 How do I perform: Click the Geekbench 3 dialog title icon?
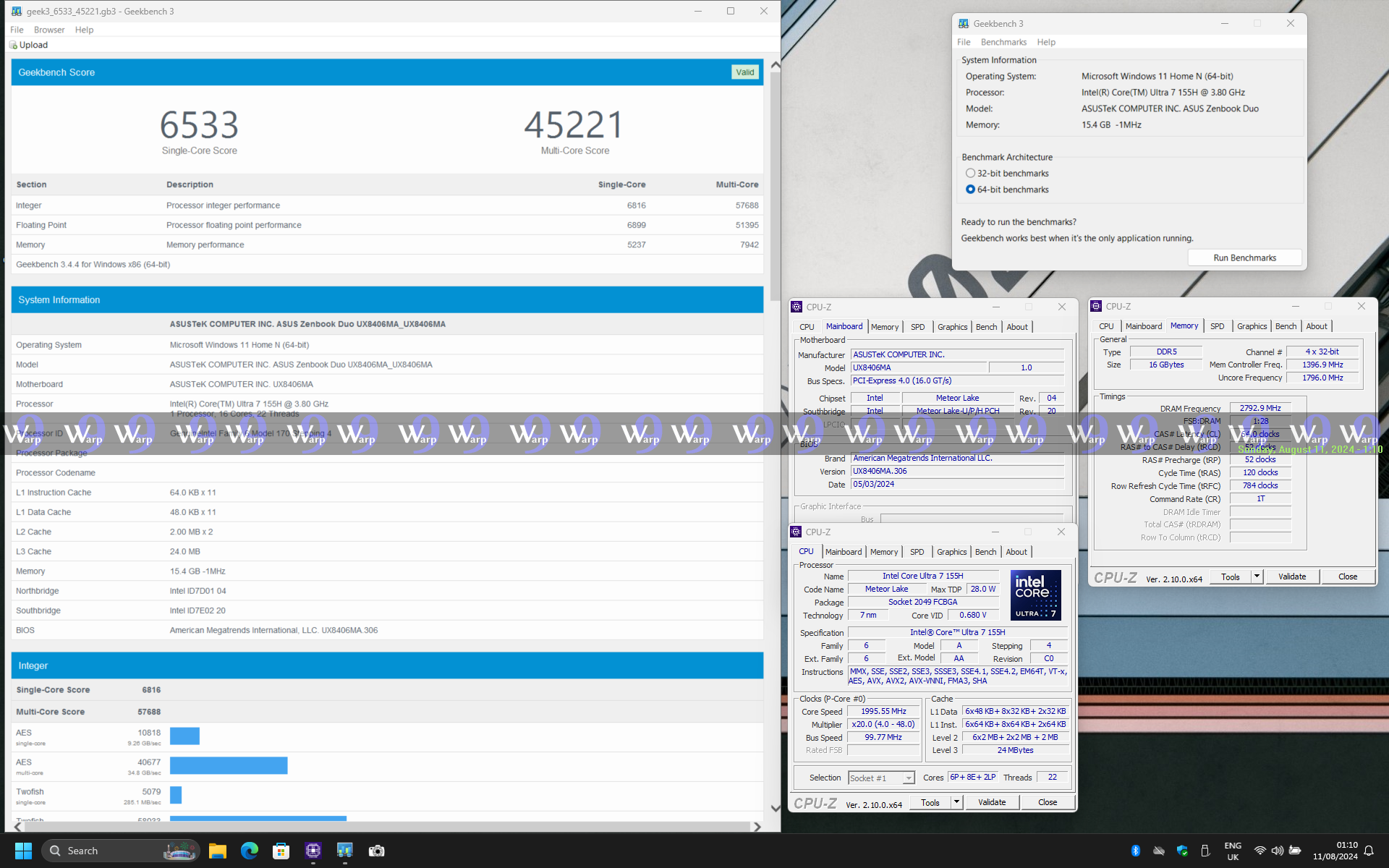click(x=964, y=24)
